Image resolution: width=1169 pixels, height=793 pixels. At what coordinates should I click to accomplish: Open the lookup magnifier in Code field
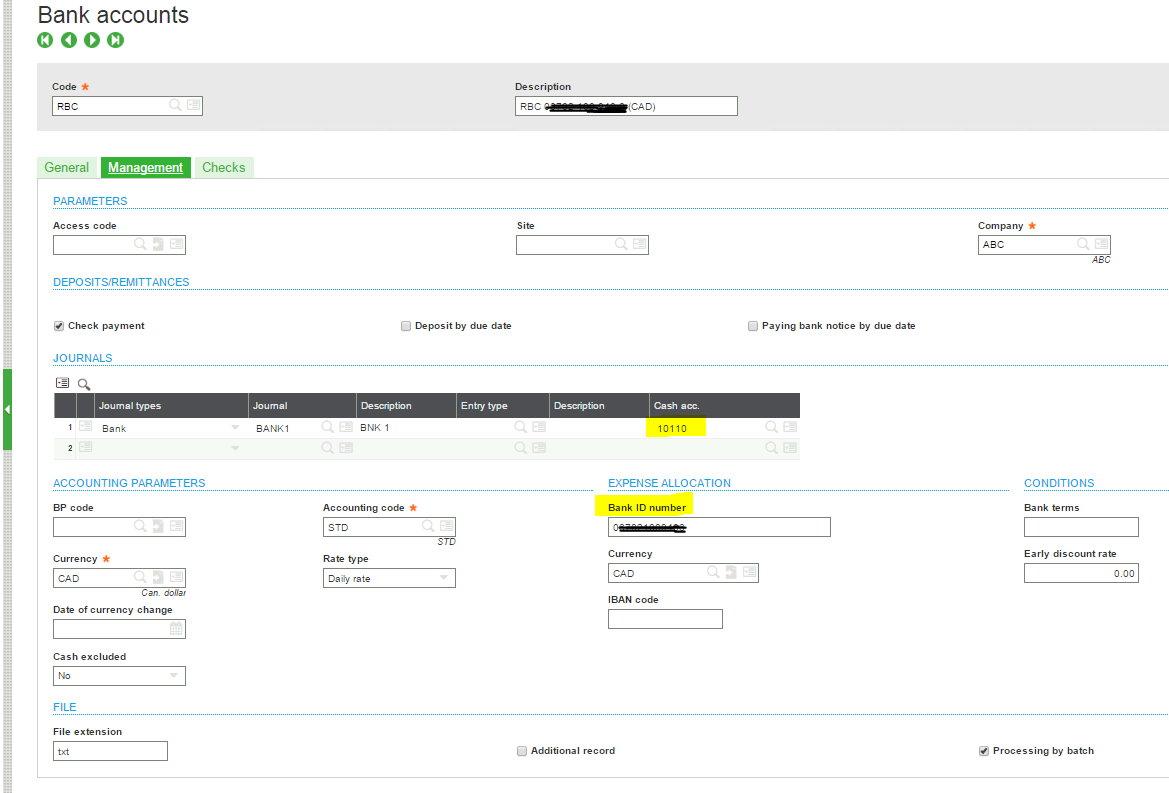tap(175, 105)
